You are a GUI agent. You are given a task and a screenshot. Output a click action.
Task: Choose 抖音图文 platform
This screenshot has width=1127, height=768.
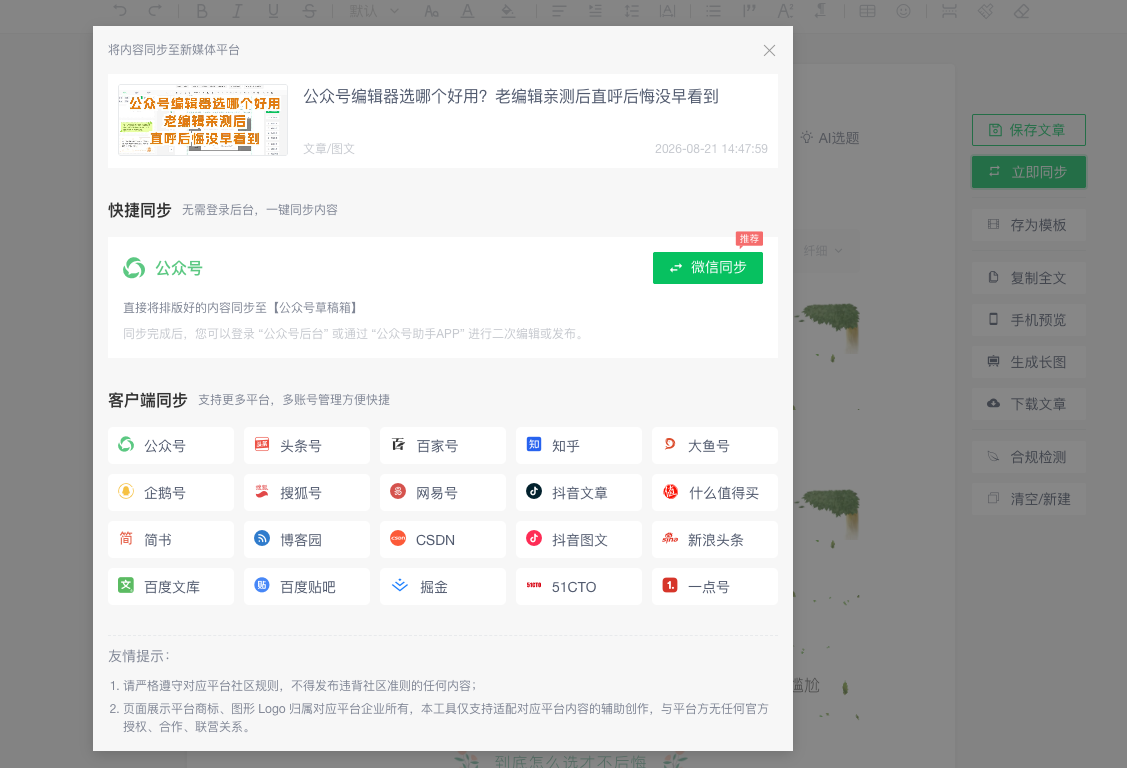point(579,540)
